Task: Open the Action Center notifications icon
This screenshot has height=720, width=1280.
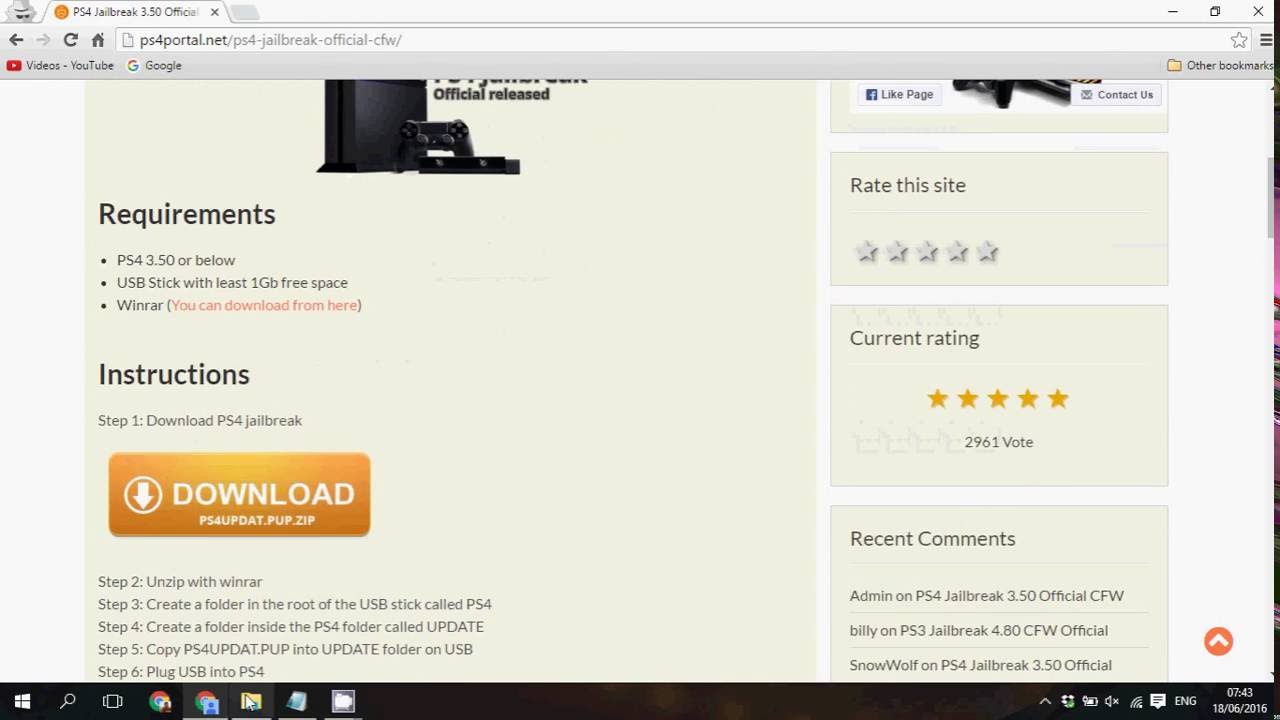Action: [x=1158, y=701]
